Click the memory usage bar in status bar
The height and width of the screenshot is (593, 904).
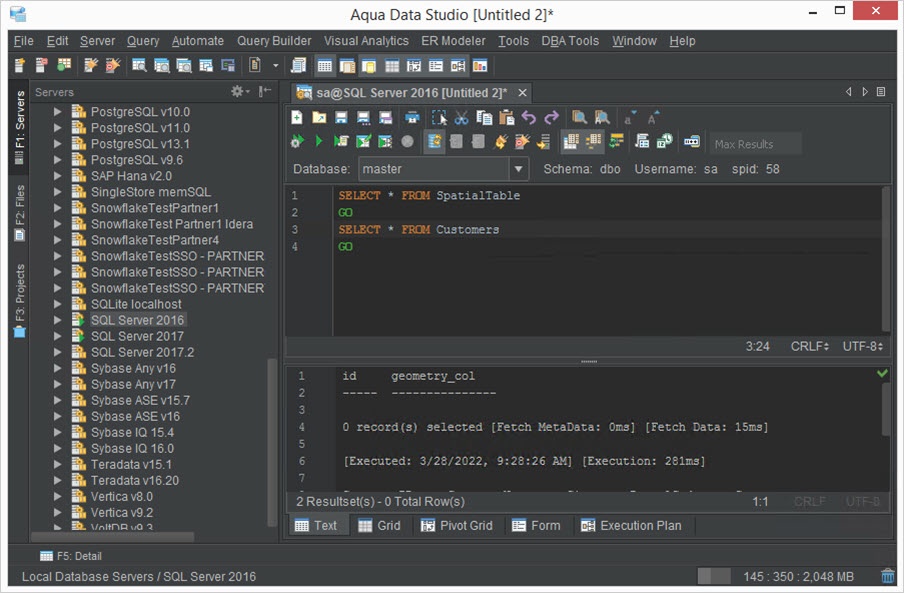713,576
